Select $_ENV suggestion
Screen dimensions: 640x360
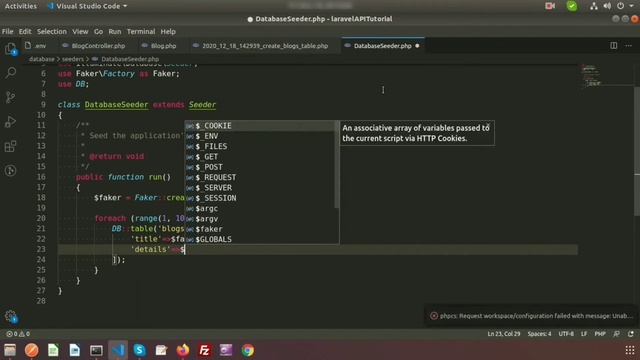coord(260,136)
